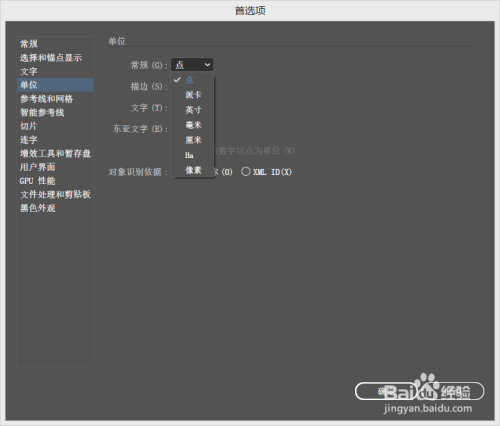Select 文件处理和剪贴板 category
This screenshot has height=426, width=500.
pos(55,194)
